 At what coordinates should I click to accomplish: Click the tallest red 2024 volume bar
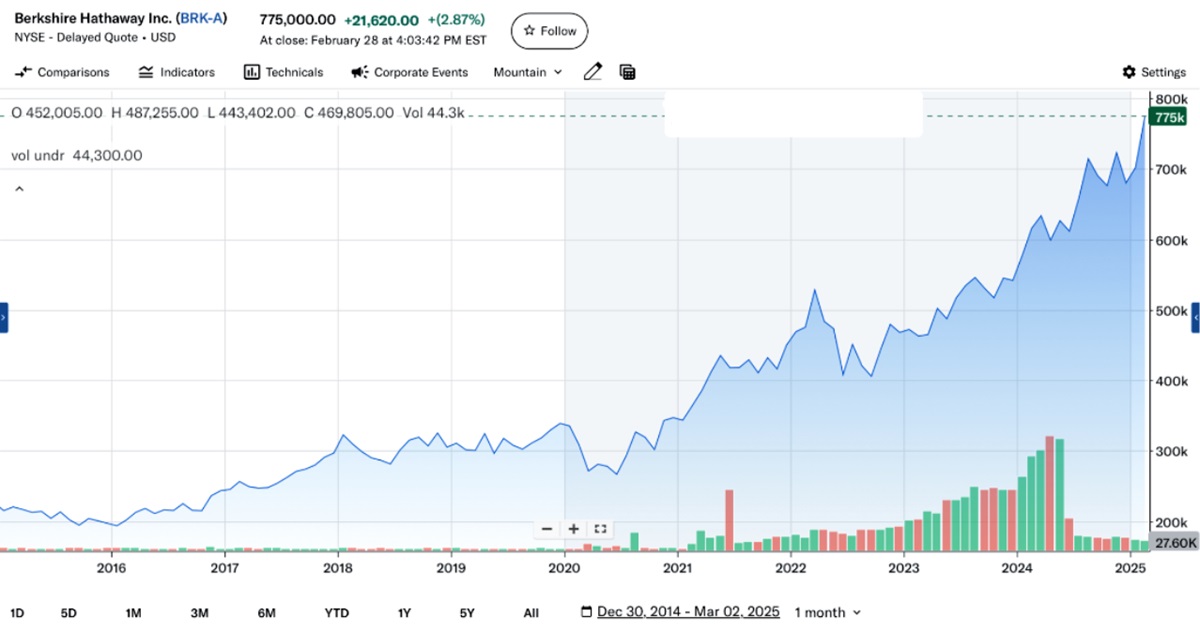point(1049,494)
